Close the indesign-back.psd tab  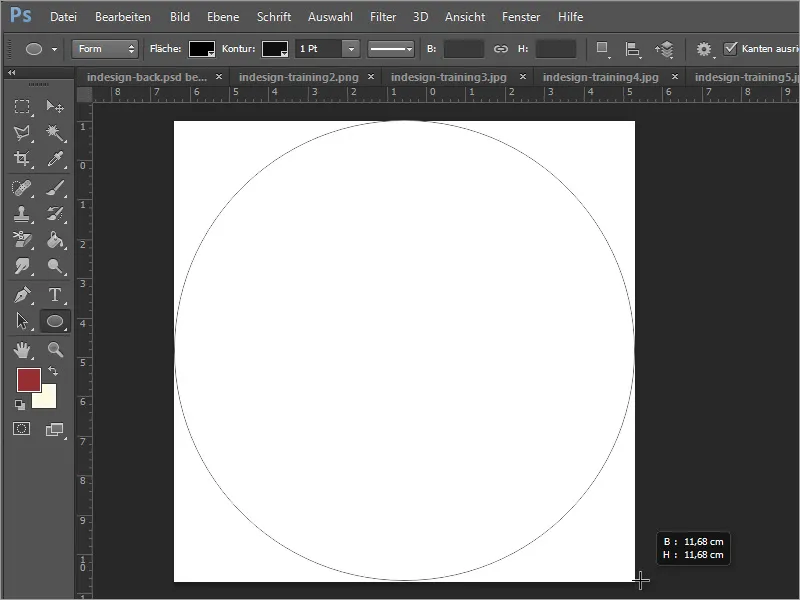click(219, 77)
